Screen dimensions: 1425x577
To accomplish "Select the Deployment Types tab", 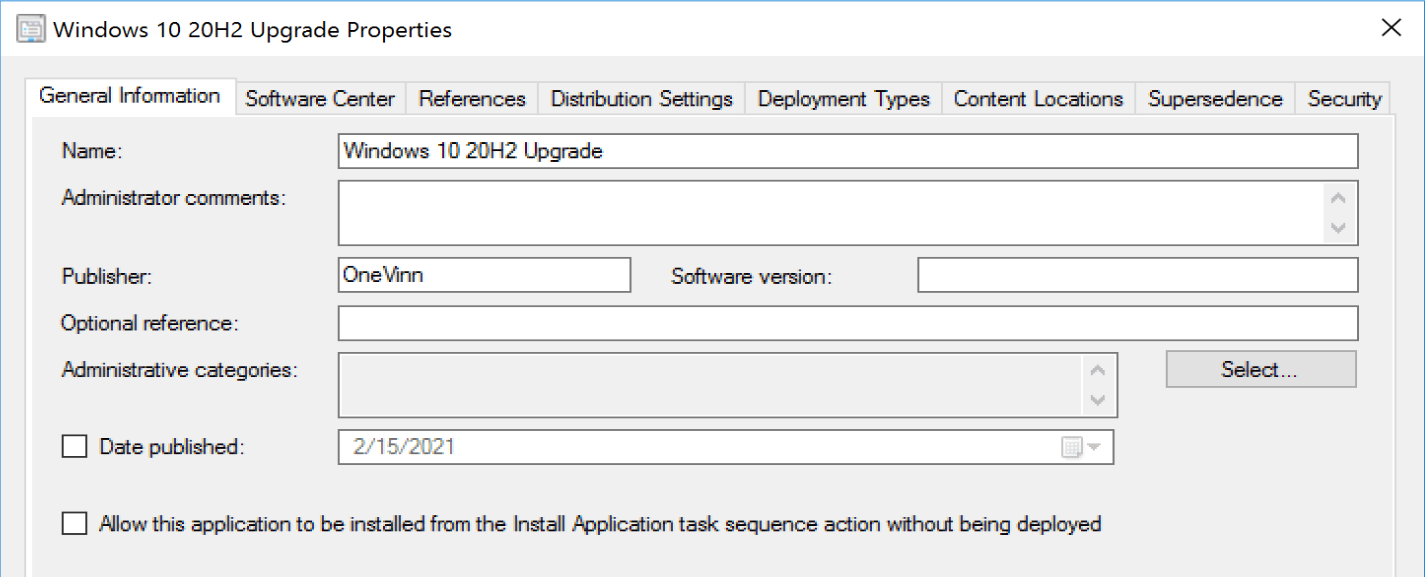I will click(x=843, y=99).
